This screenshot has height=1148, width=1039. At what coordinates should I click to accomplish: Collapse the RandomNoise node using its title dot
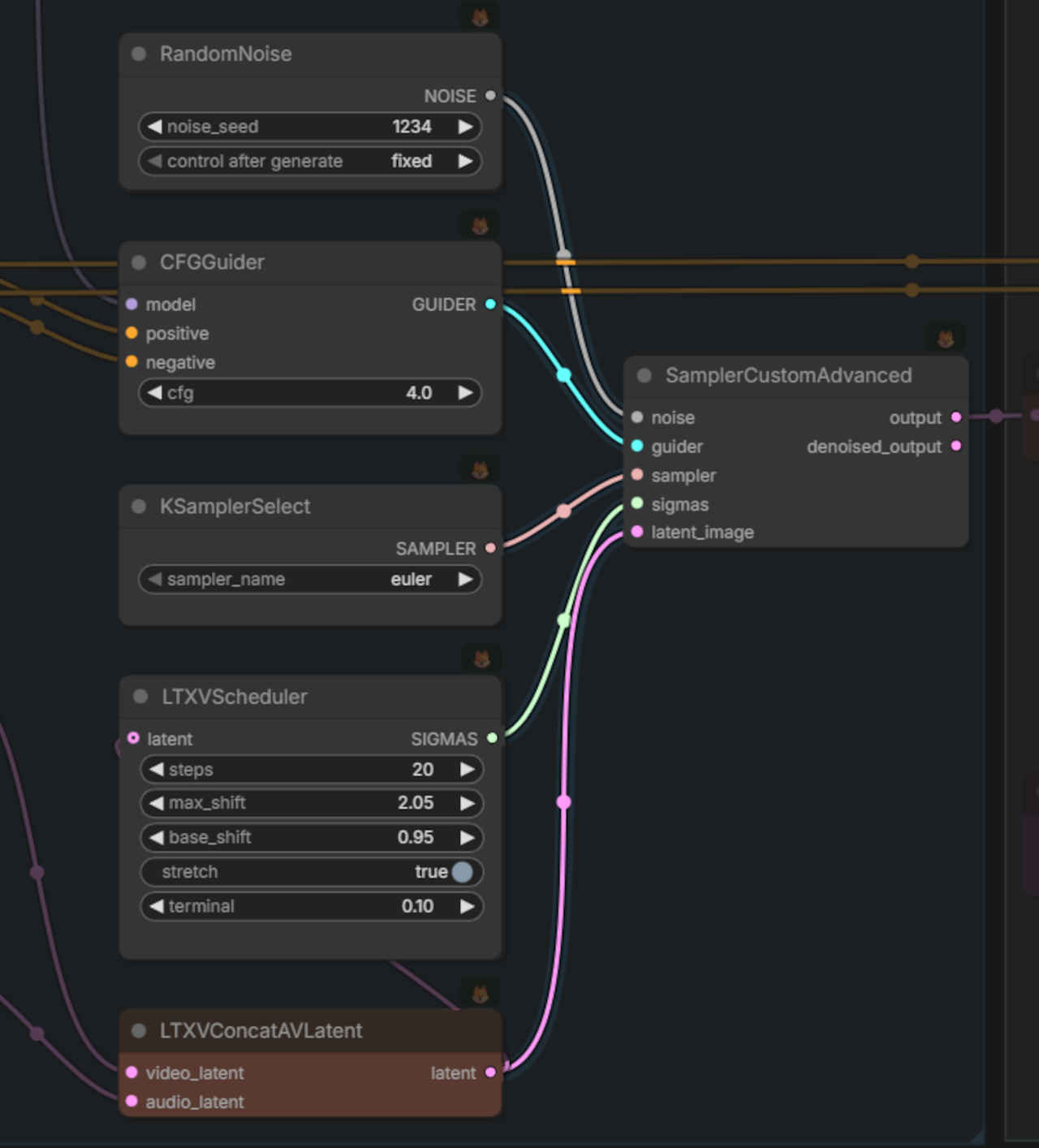139,54
